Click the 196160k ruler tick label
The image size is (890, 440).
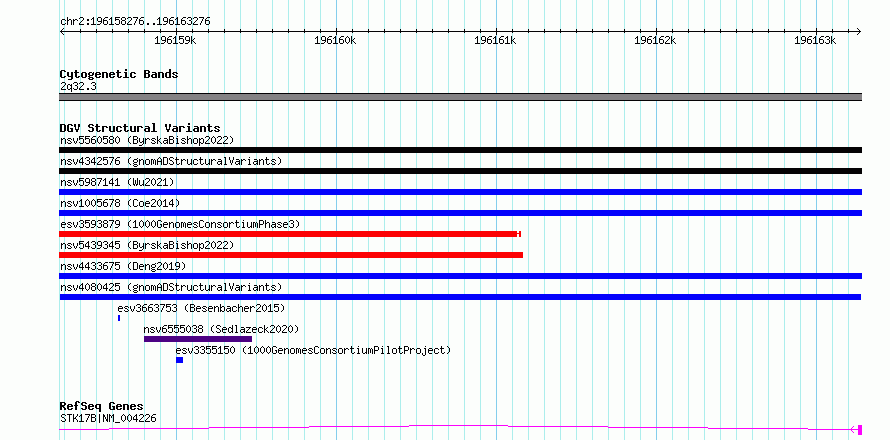tap(335, 41)
